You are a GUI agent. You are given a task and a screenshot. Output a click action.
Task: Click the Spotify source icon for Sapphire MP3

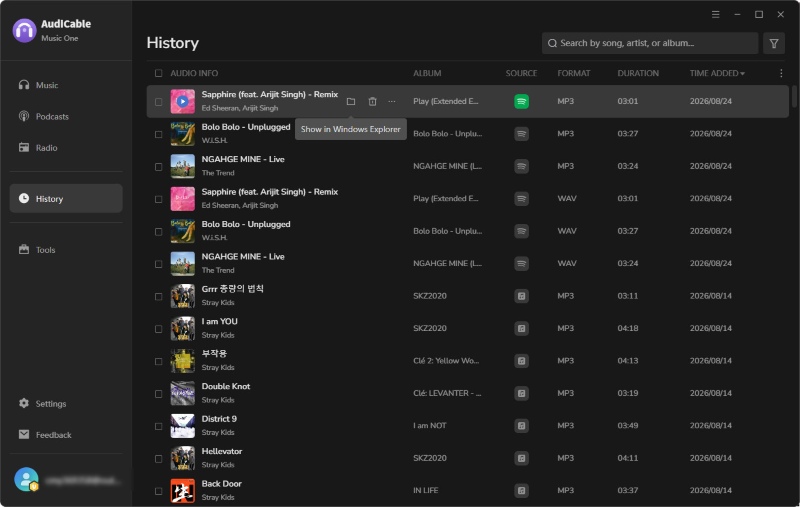[521, 102]
